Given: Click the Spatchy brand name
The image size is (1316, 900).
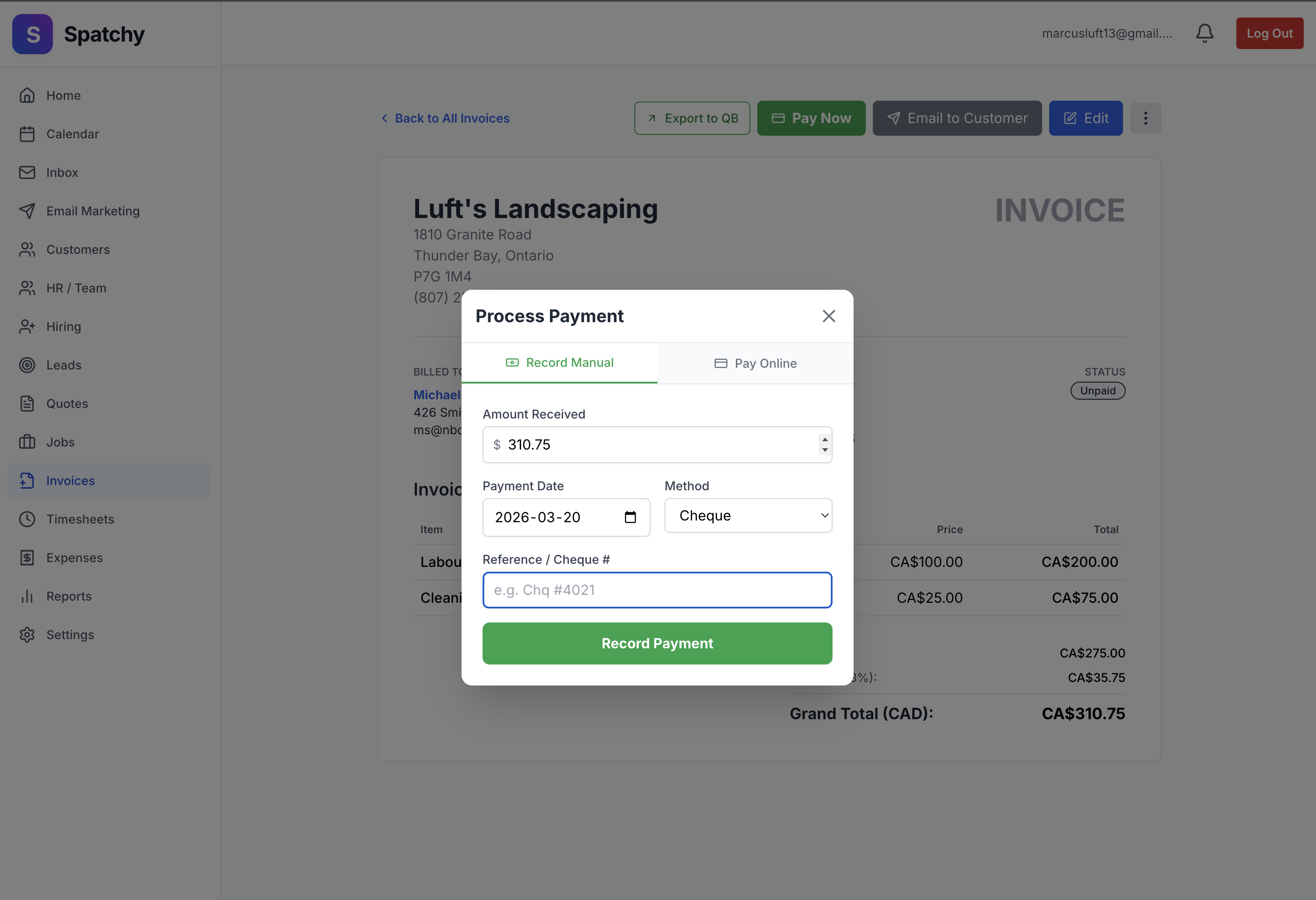Looking at the screenshot, I should 104,34.
